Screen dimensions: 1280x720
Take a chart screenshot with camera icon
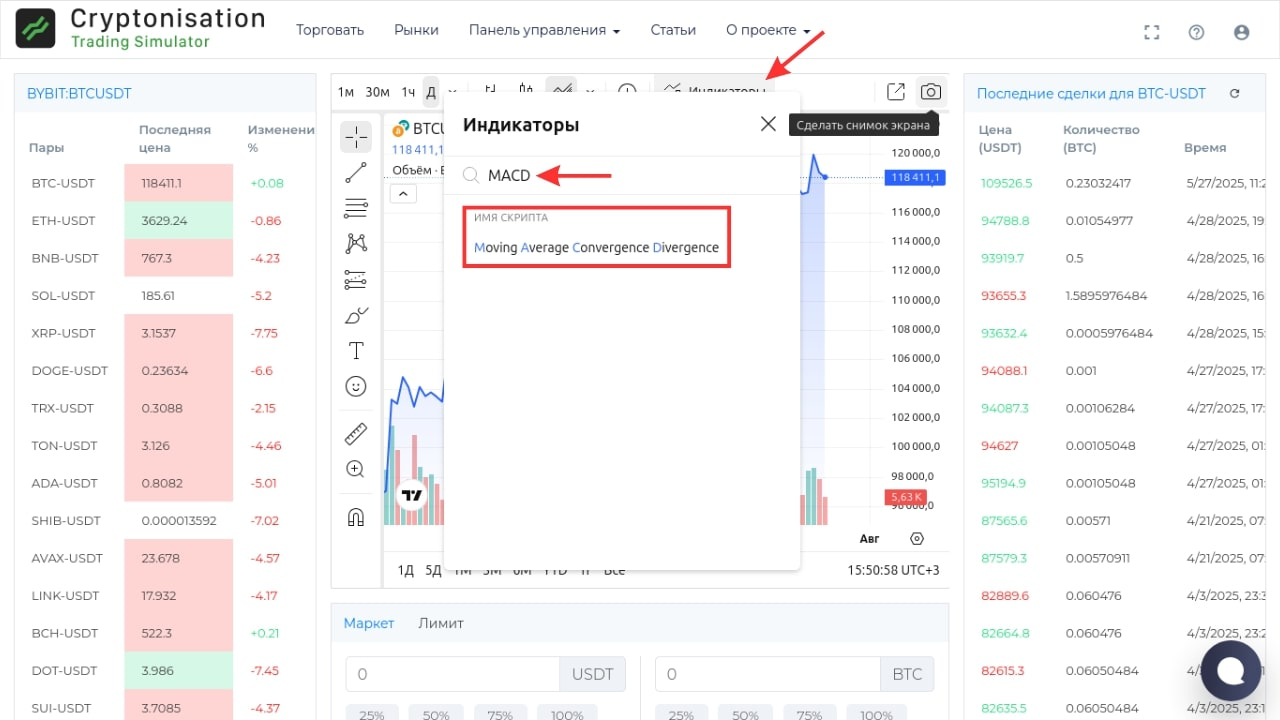931,92
